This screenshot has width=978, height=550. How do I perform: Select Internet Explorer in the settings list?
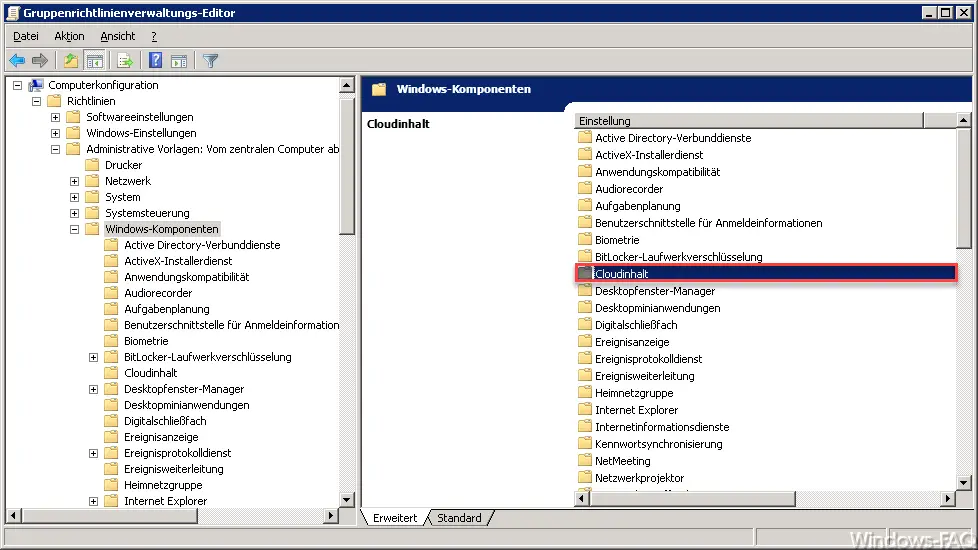(636, 410)
